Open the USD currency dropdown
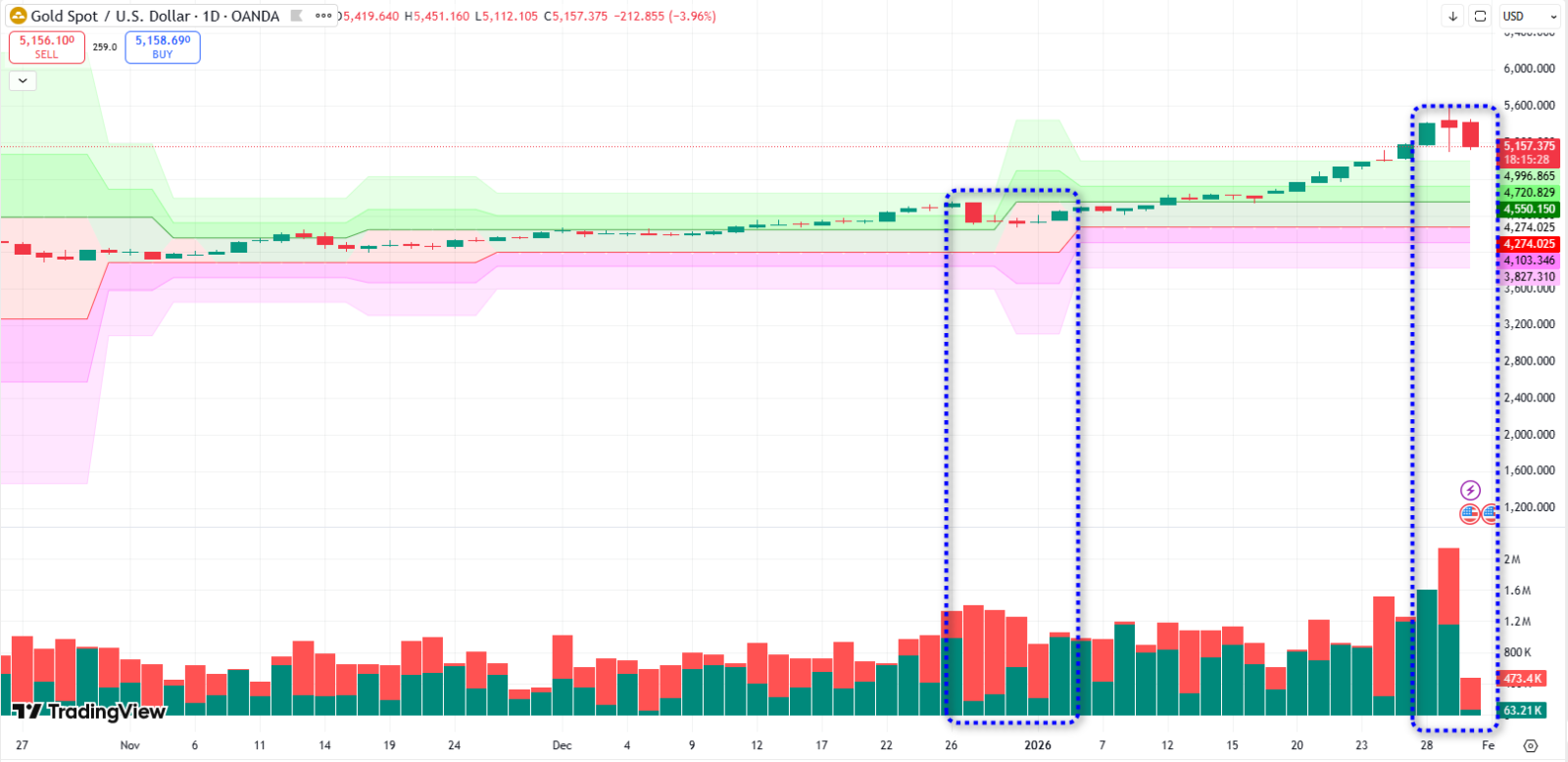This screenshot has width=1568, height=762. [x=1529, y=16]
